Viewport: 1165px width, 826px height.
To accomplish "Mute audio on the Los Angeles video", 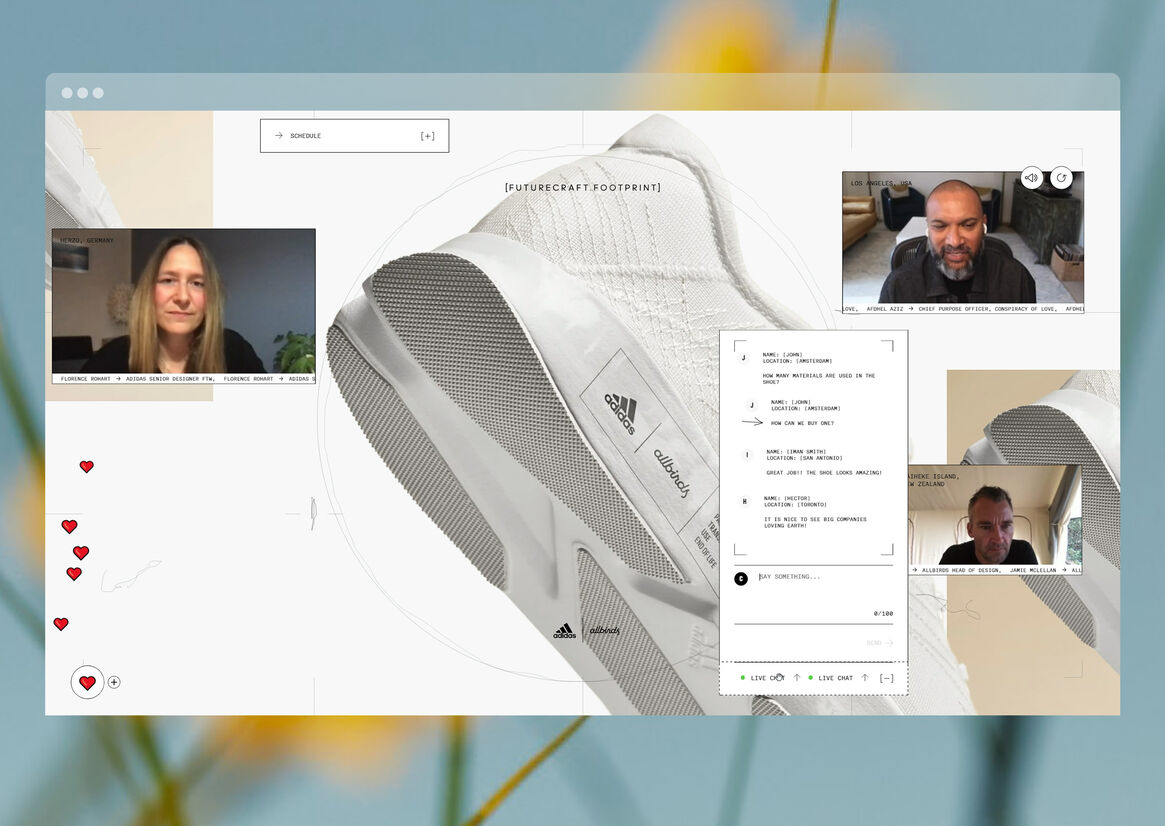I will pyautogui.click(x=1031, y=178).
